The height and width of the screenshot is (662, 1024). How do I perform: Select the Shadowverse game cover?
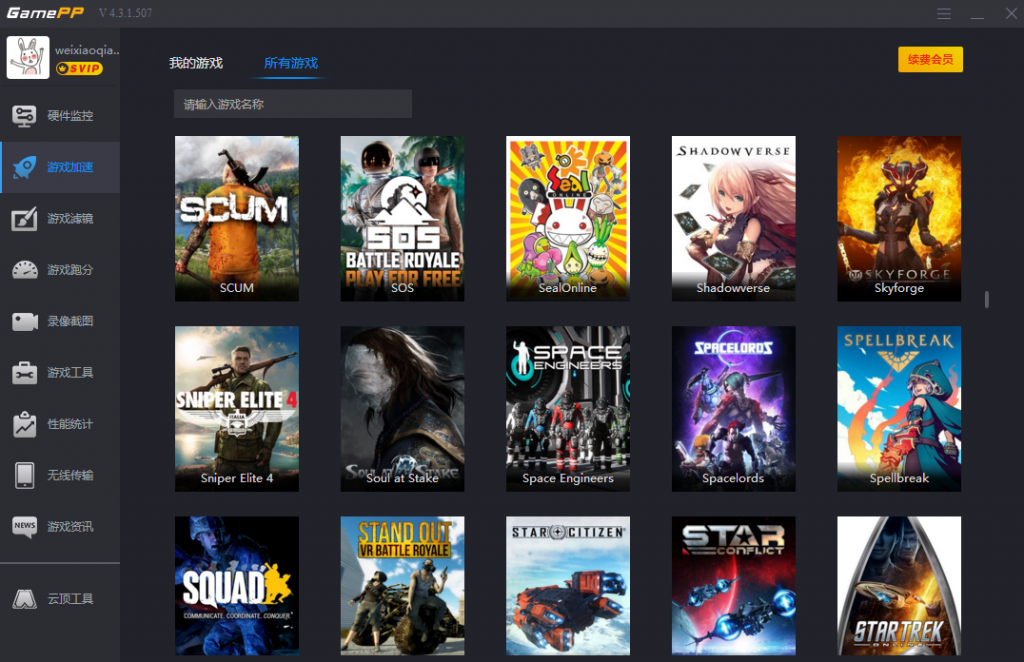[733, 219]
